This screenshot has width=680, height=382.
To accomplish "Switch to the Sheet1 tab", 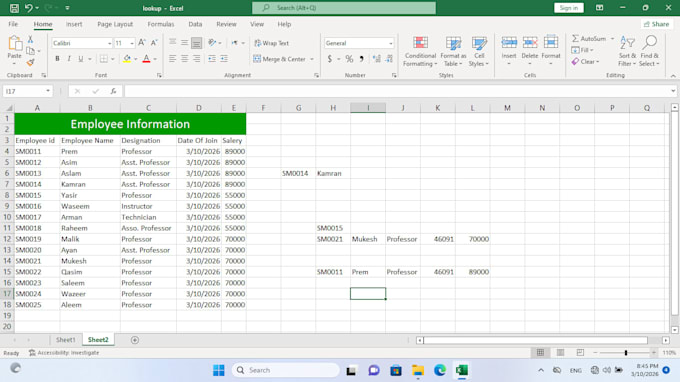I will tap(65, 340).
